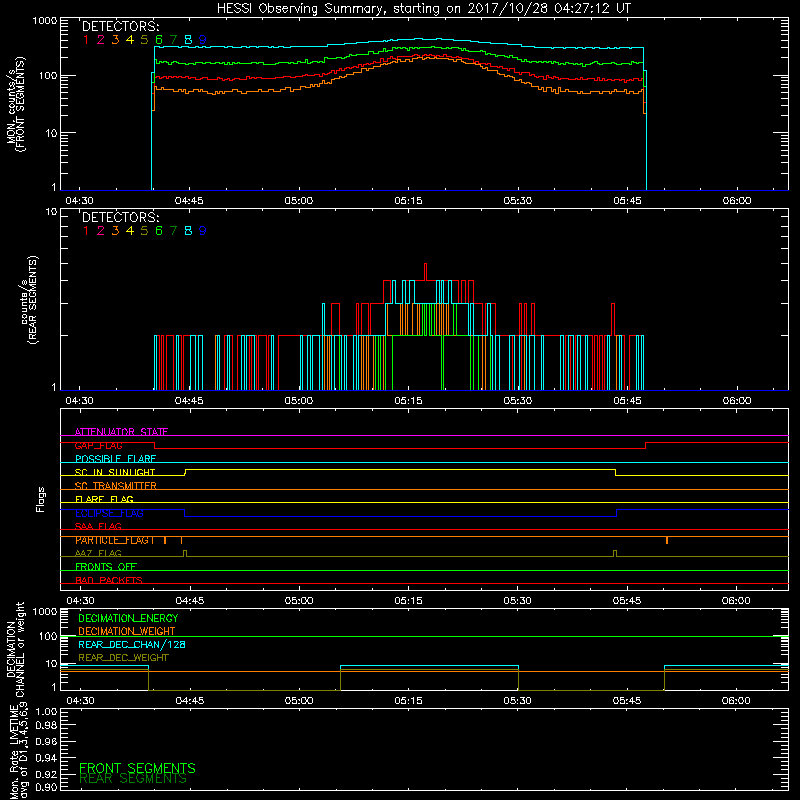Select detector 2 in rear segments legend
The image size is (800, 800).
point(101,231)
